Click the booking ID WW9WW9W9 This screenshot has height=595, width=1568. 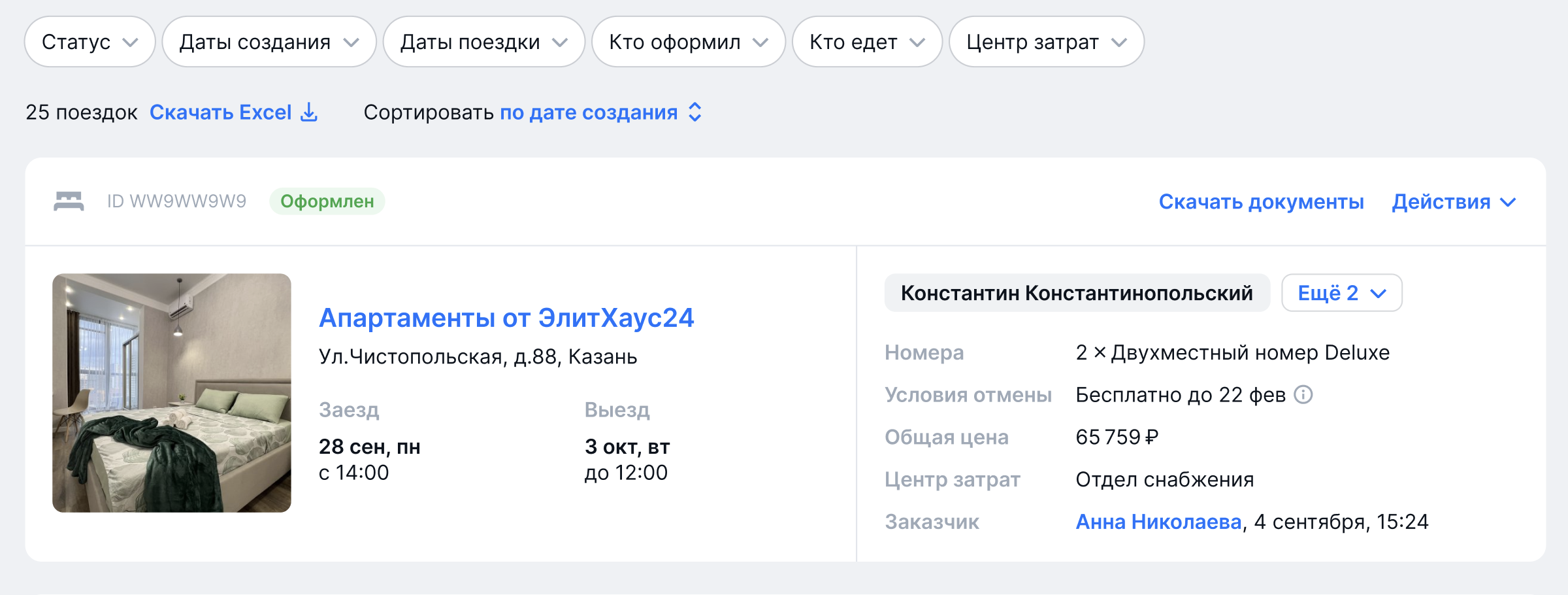tap(176, 201)
